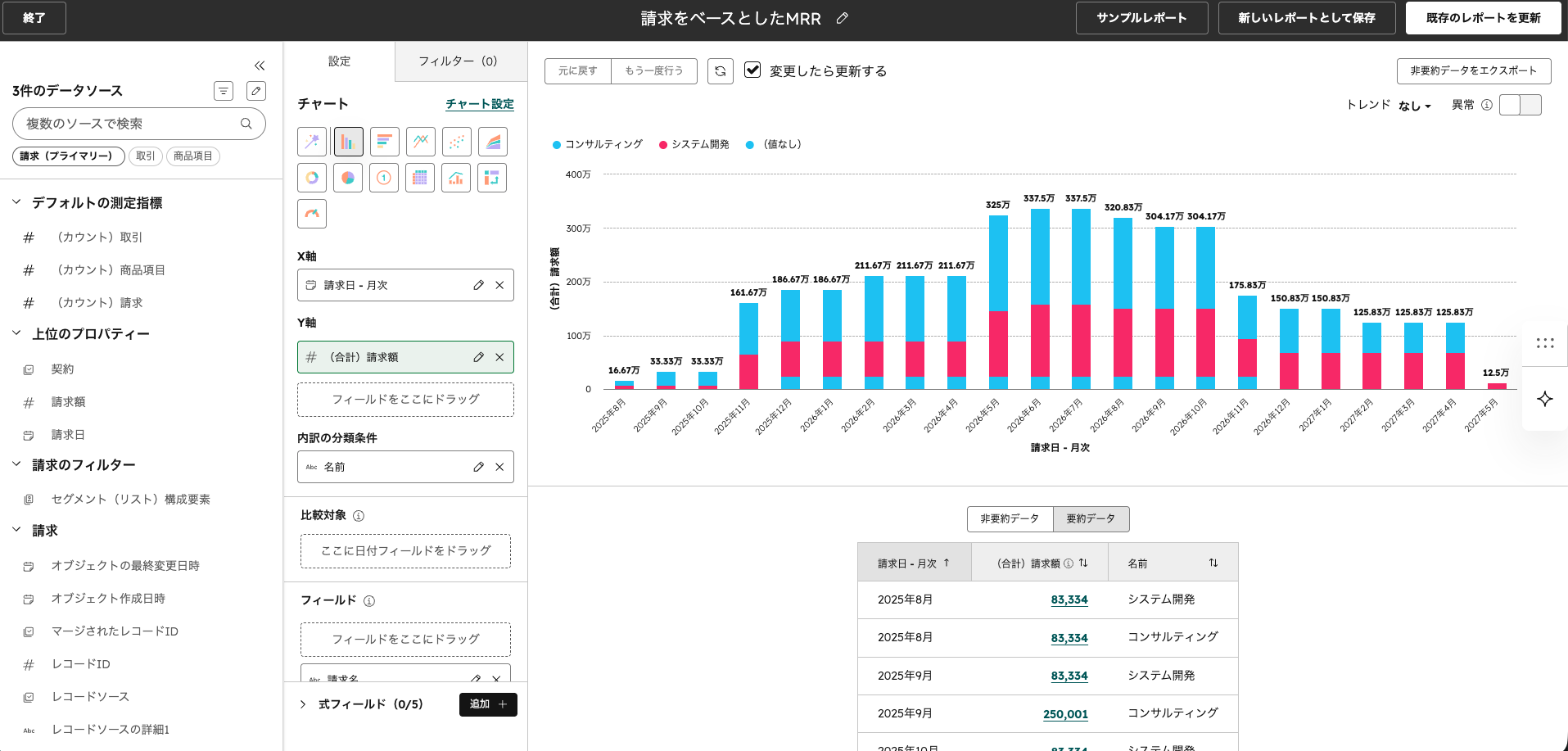Select the scatter plot chart type

(x=456, y=142)
